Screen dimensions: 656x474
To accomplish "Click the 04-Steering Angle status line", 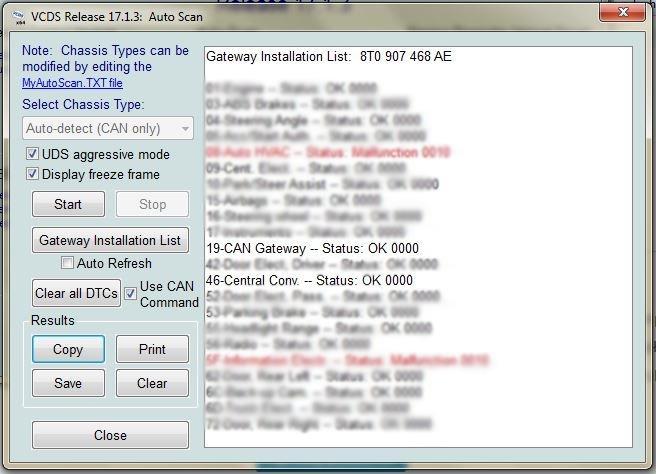I will pyautogui.click(x=313, y=120).
